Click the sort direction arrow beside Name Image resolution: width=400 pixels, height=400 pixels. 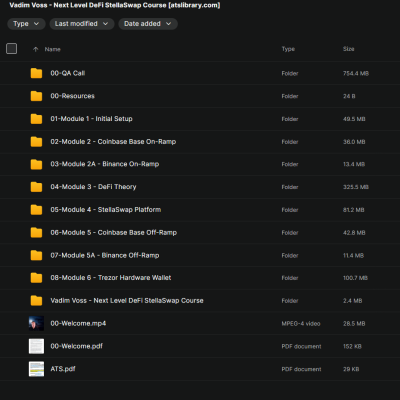point(36,49)
